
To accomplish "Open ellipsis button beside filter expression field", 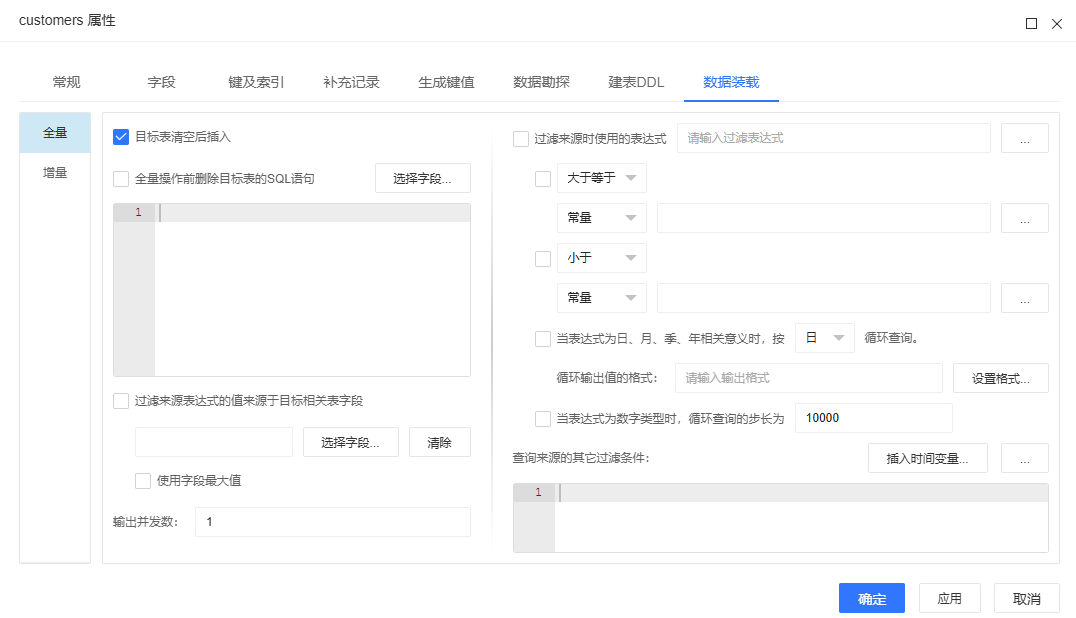I will coord(1025,138).
